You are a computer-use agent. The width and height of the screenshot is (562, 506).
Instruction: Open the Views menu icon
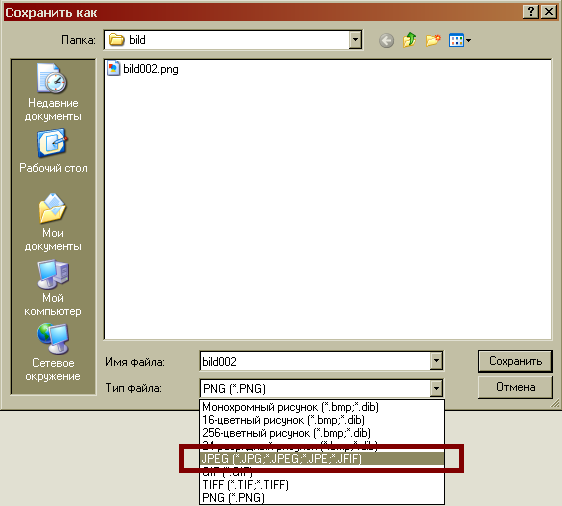459,40
